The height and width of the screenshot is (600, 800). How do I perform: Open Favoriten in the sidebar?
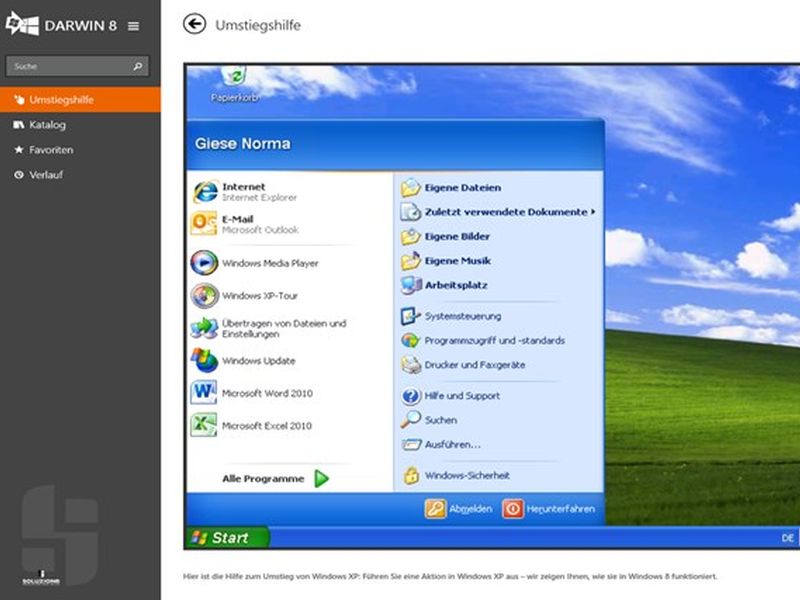click(80, 149)
